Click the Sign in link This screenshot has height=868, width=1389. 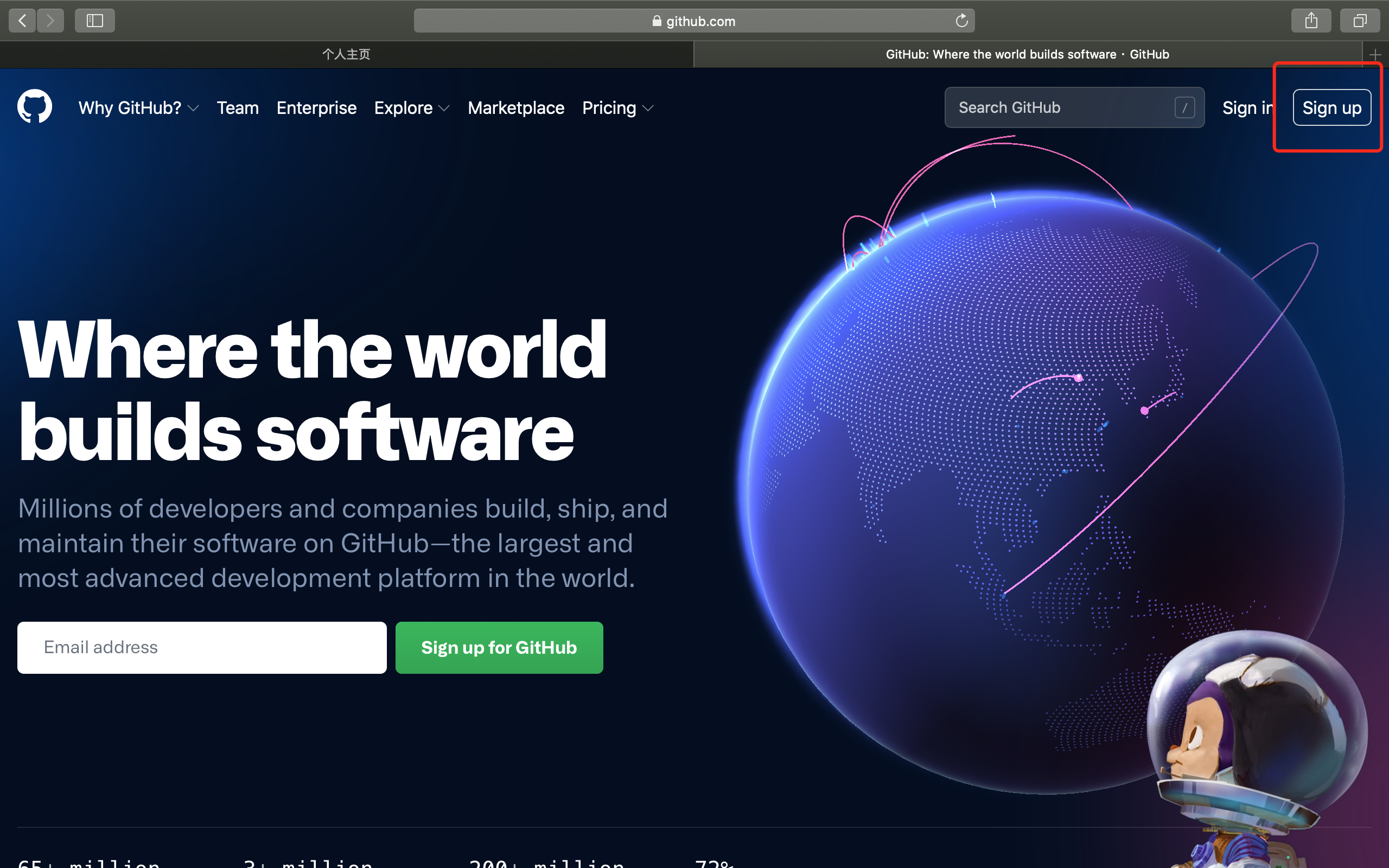tap(1249, 108)
